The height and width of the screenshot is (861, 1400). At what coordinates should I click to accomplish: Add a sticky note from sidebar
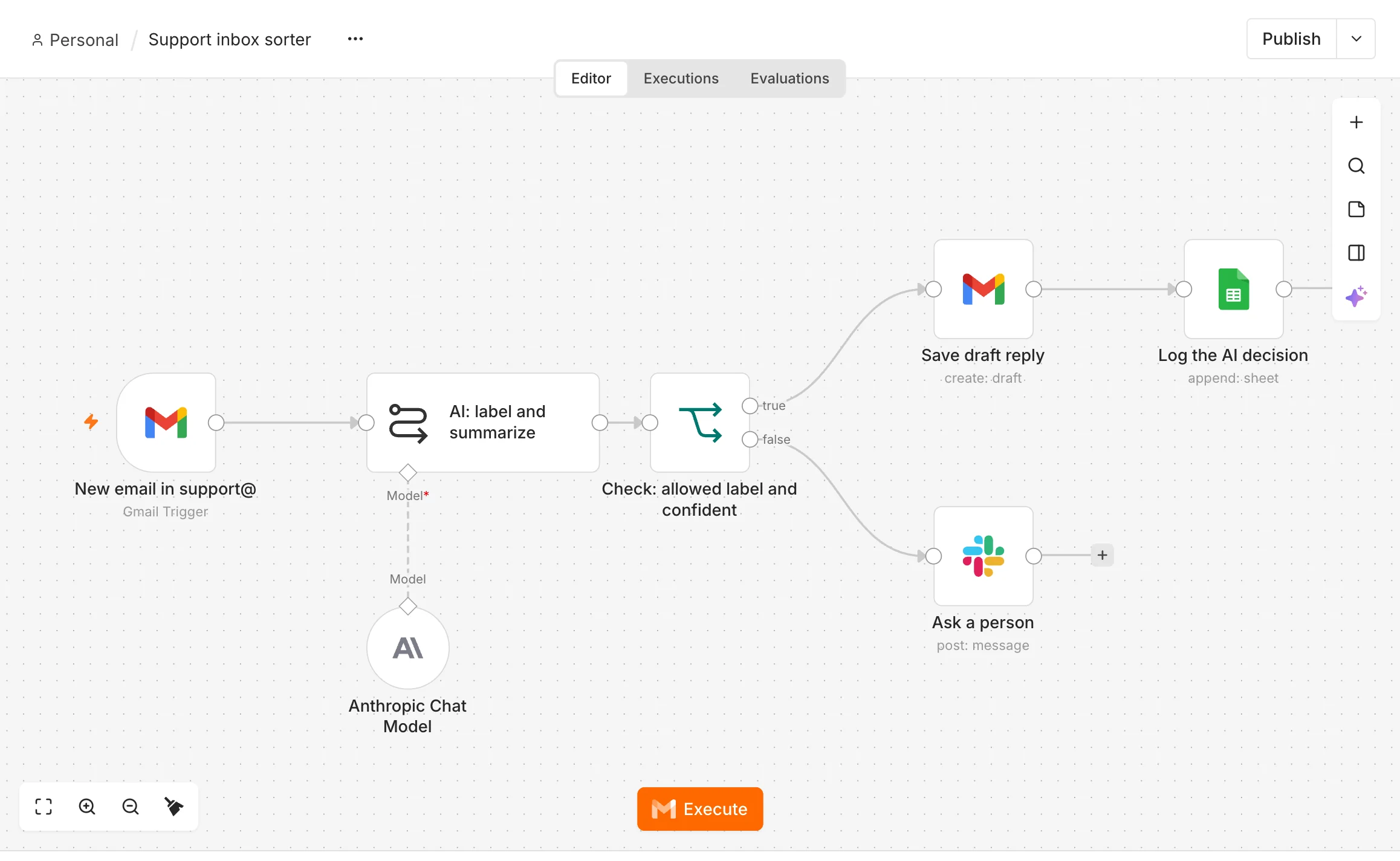click(x=1356, y=209)
